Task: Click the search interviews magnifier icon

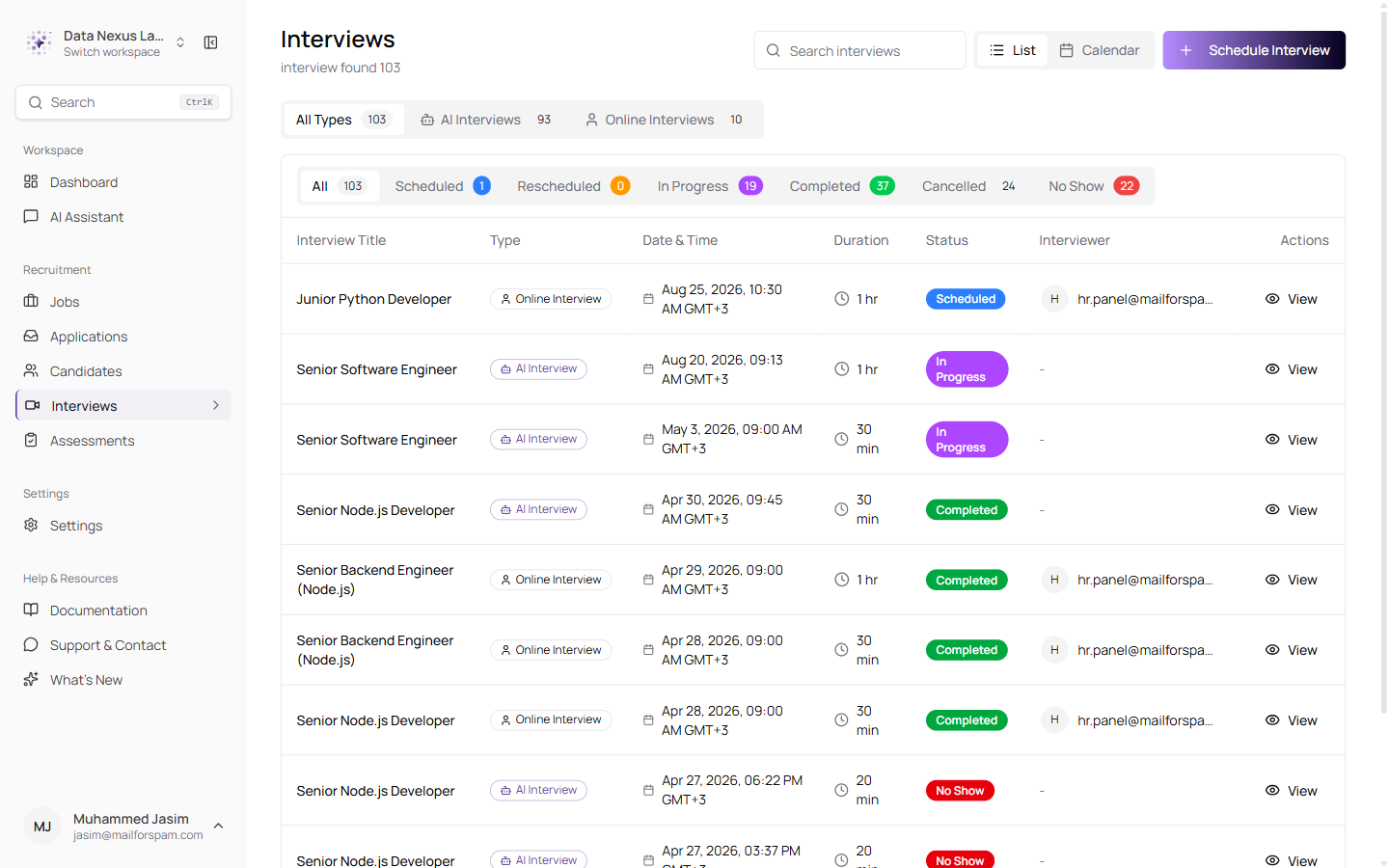Action: pos(774,50)
